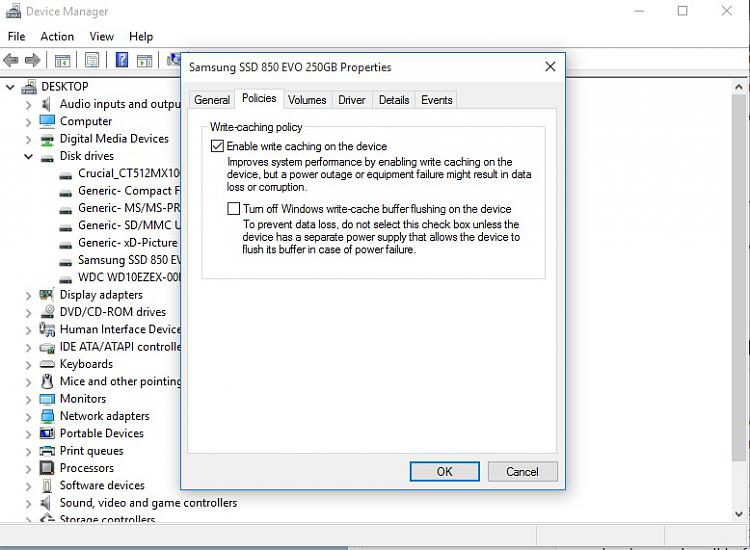Click the Software devices icon

pyautogui.click(x=47, y=485)
